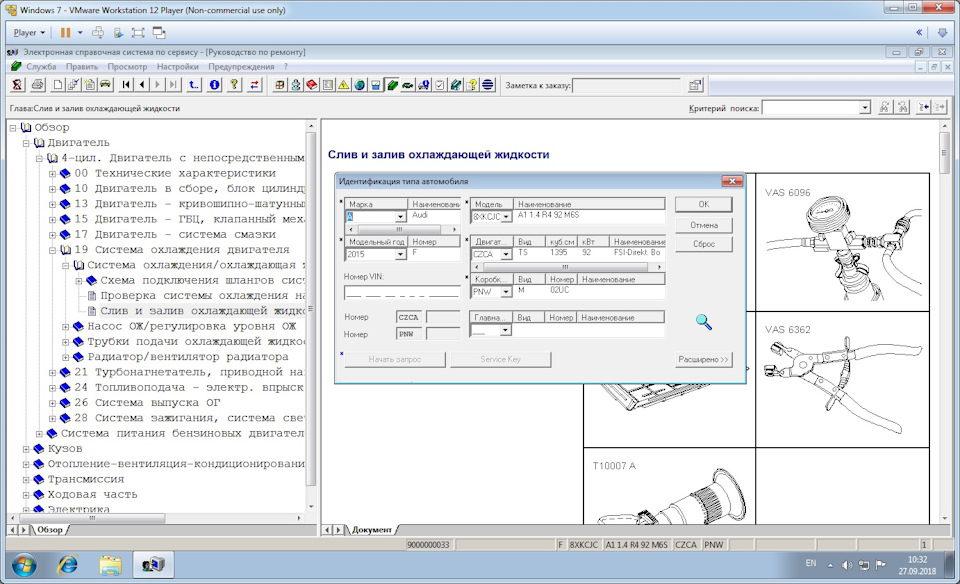960x584 pixels.
Task: Click the yellow warning triangle toolbar icon
Action: click(343, 85)
